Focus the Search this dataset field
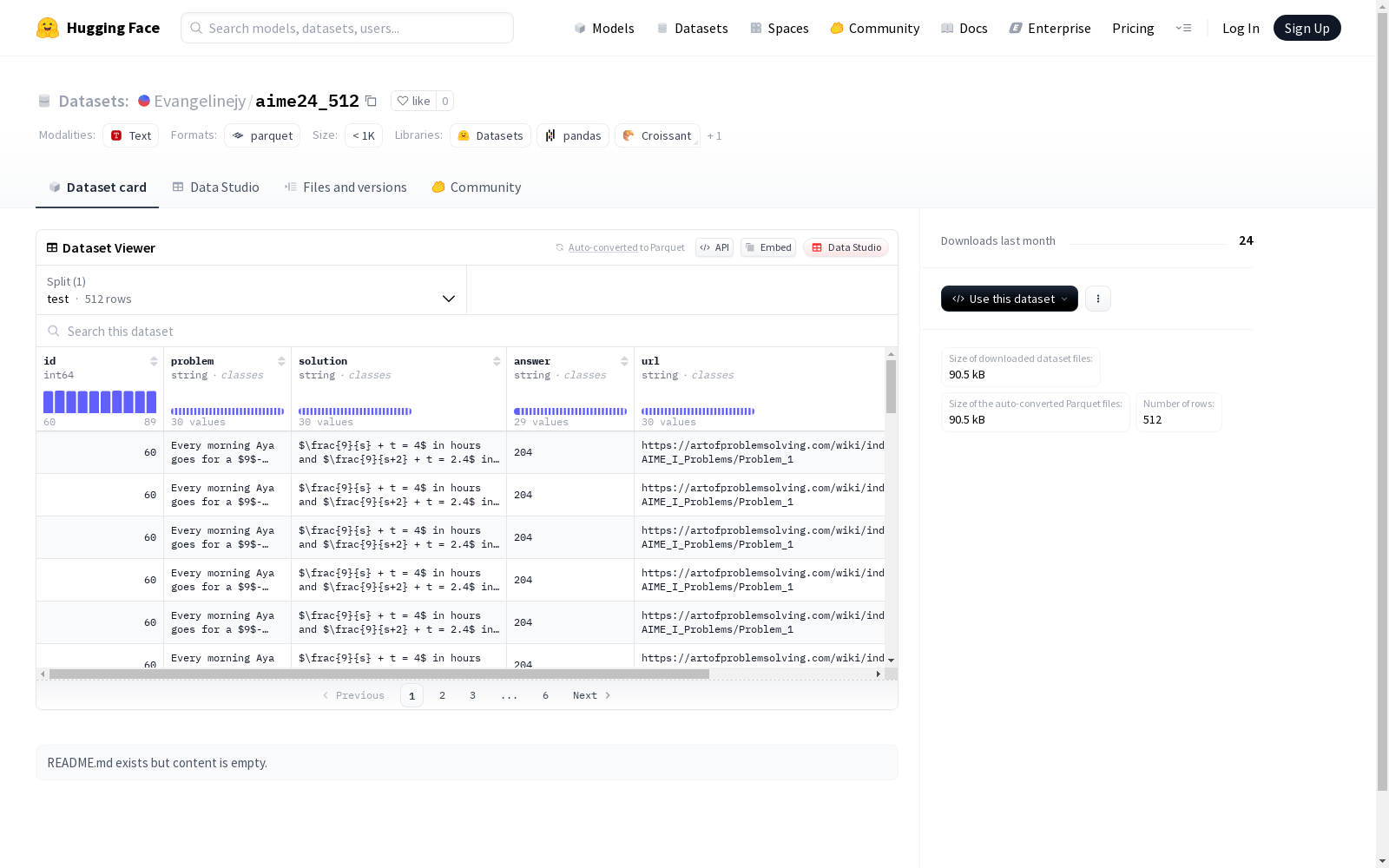This screenshot has height=868, width=1389. [467, 332]
